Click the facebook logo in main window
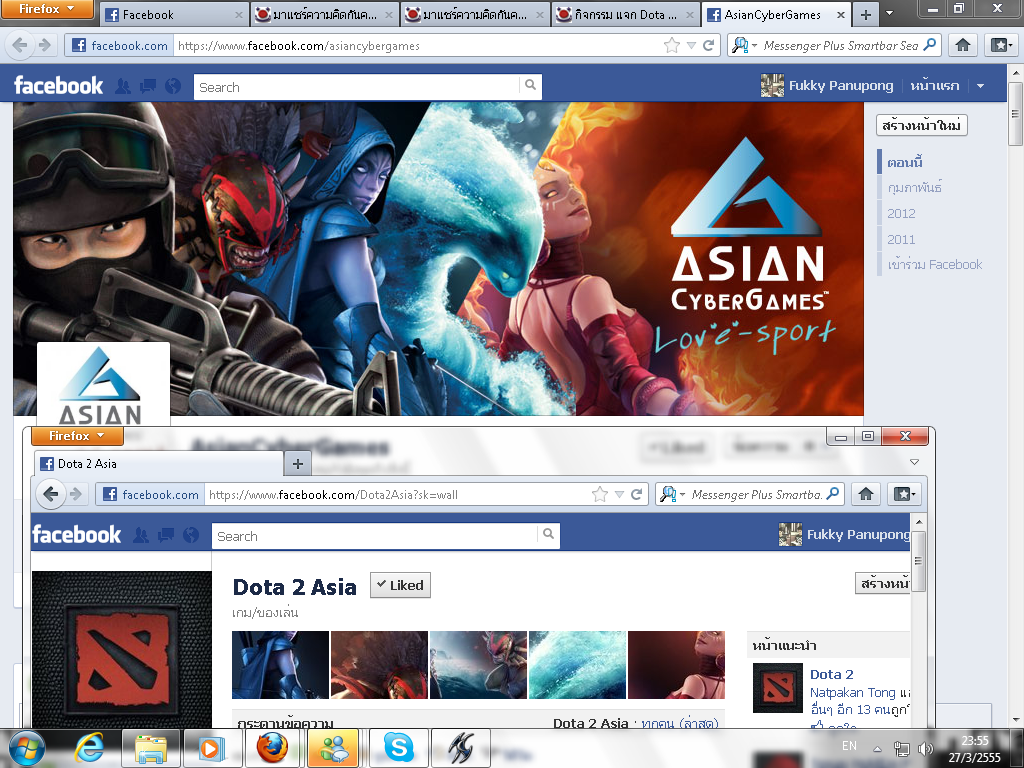The height and width of the screenshot is (768, 1024). click(x=58, y=86)
